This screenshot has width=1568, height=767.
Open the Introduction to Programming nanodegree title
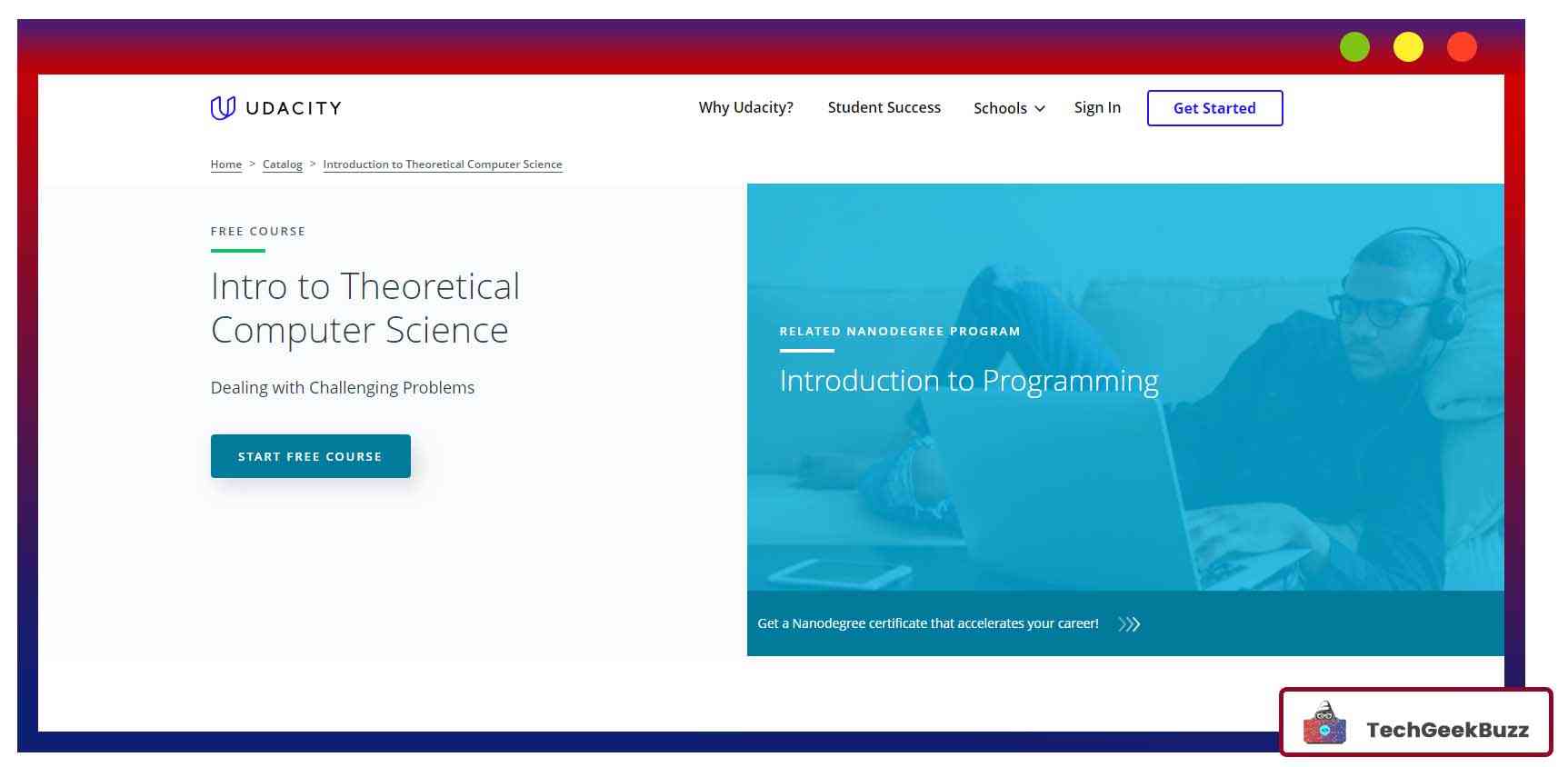coord(968,381)
